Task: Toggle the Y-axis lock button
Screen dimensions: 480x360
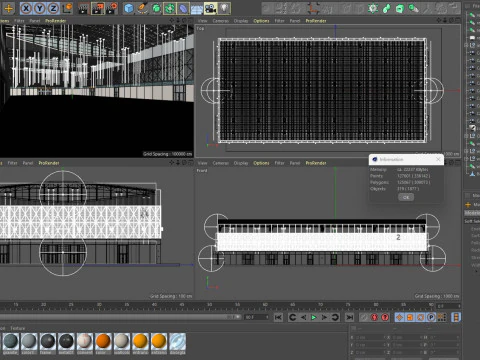Action: pyautogui.click(x=40, y=8)
